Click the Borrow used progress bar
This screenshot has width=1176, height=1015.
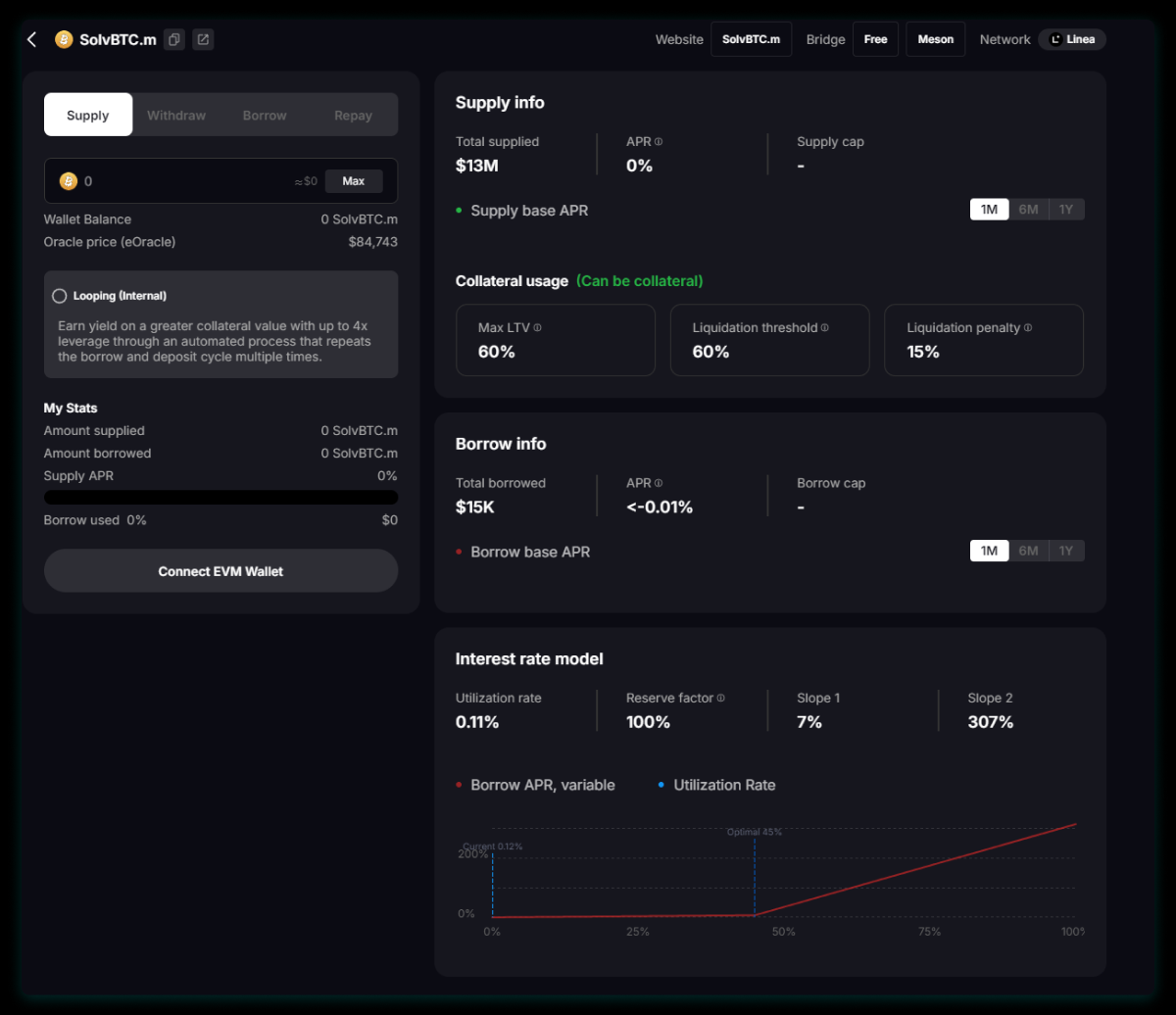[220, 497]
